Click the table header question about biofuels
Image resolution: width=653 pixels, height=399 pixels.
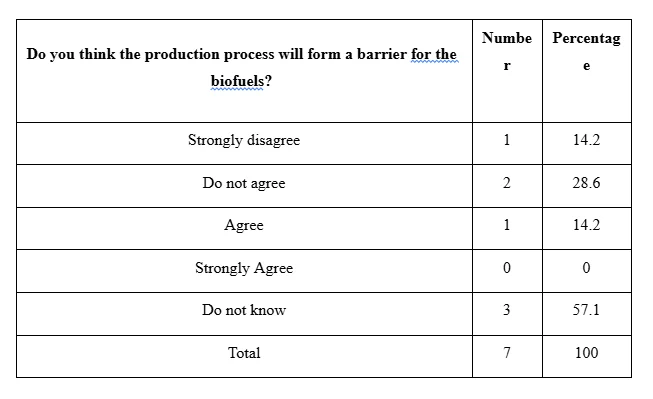point(242,67)
